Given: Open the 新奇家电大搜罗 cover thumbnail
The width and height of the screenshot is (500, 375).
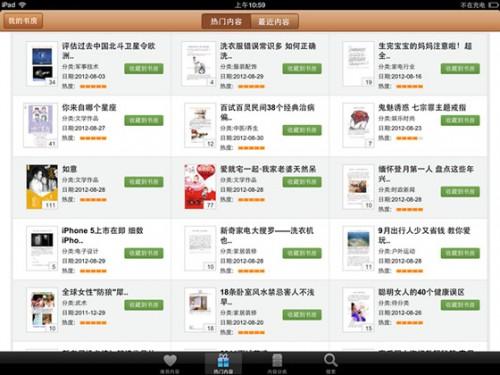Looking at the screenshot, I should [x=200, y=248].
